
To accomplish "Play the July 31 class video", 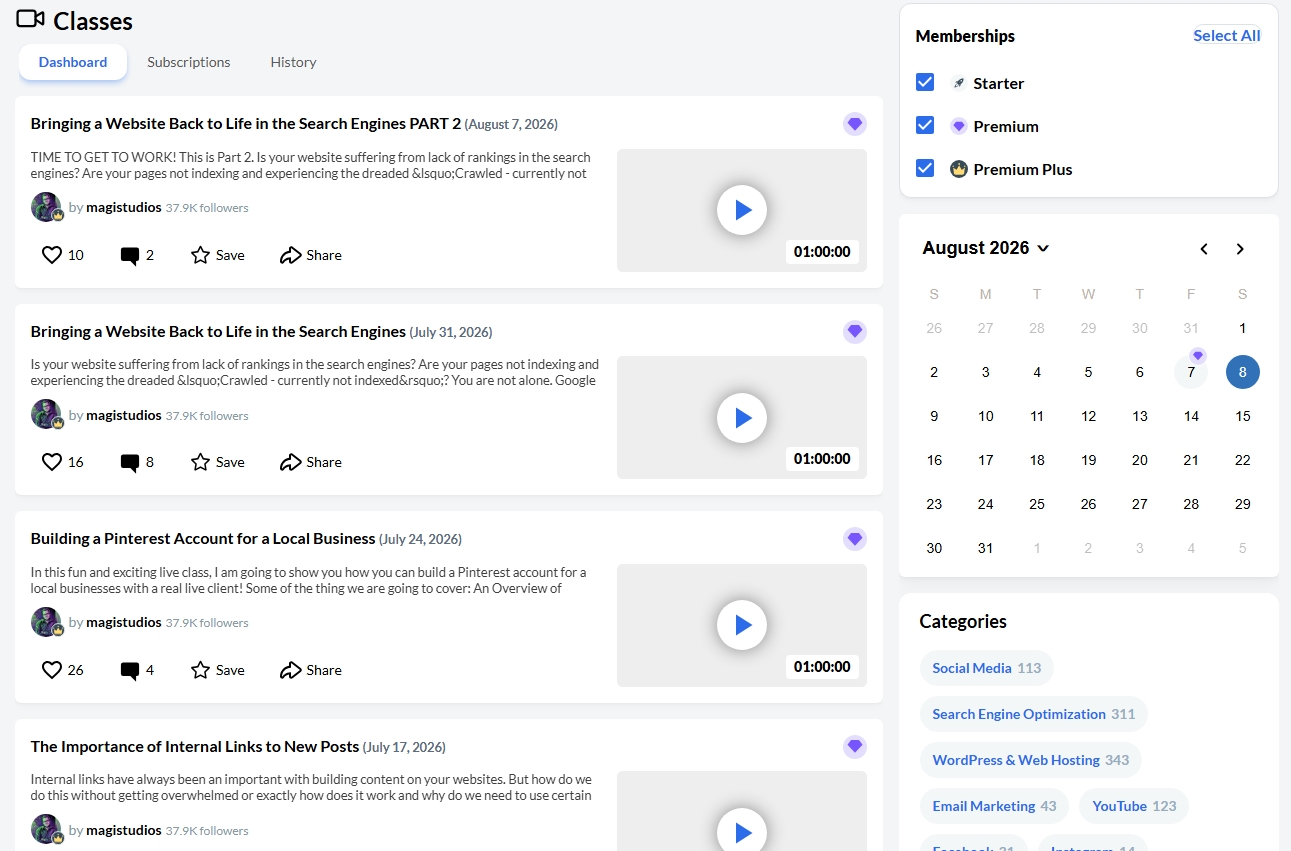I will (742, 417).
